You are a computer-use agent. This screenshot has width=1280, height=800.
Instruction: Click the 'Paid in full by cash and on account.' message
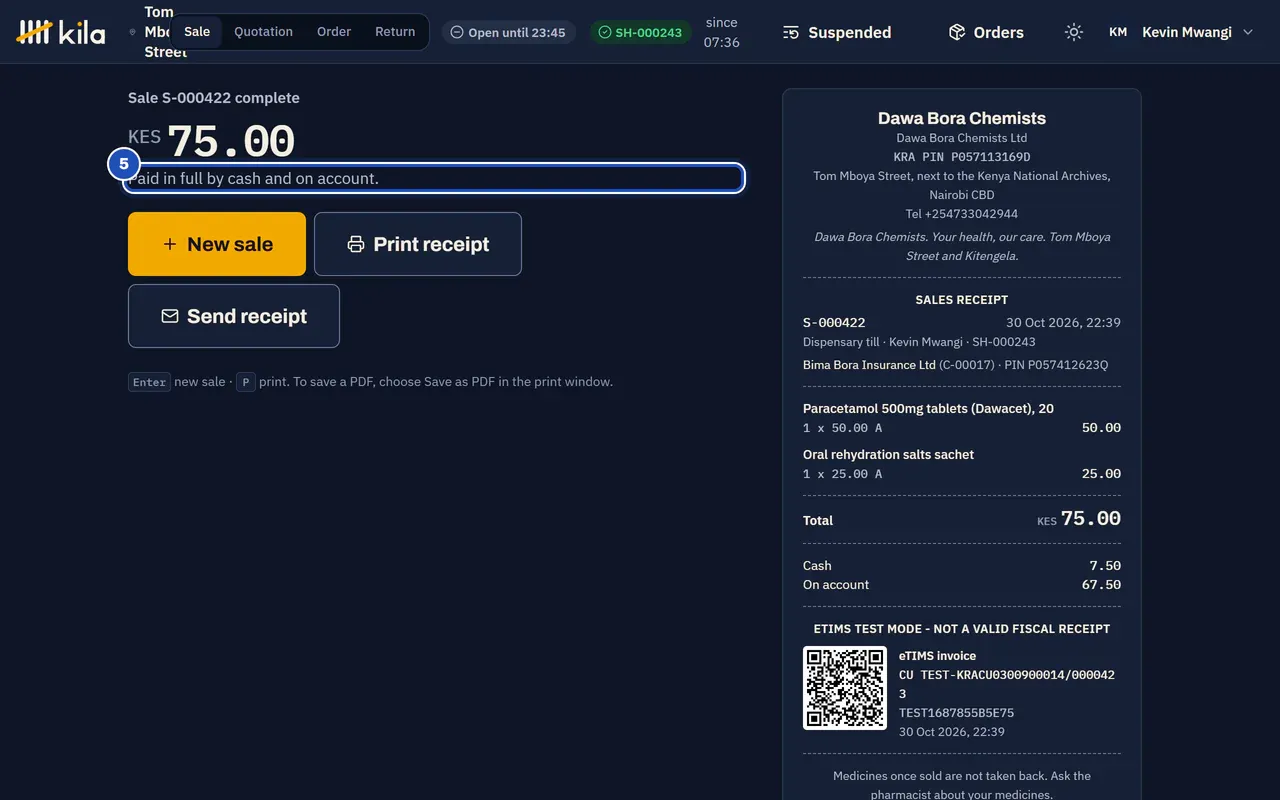(x=434, y=179)
